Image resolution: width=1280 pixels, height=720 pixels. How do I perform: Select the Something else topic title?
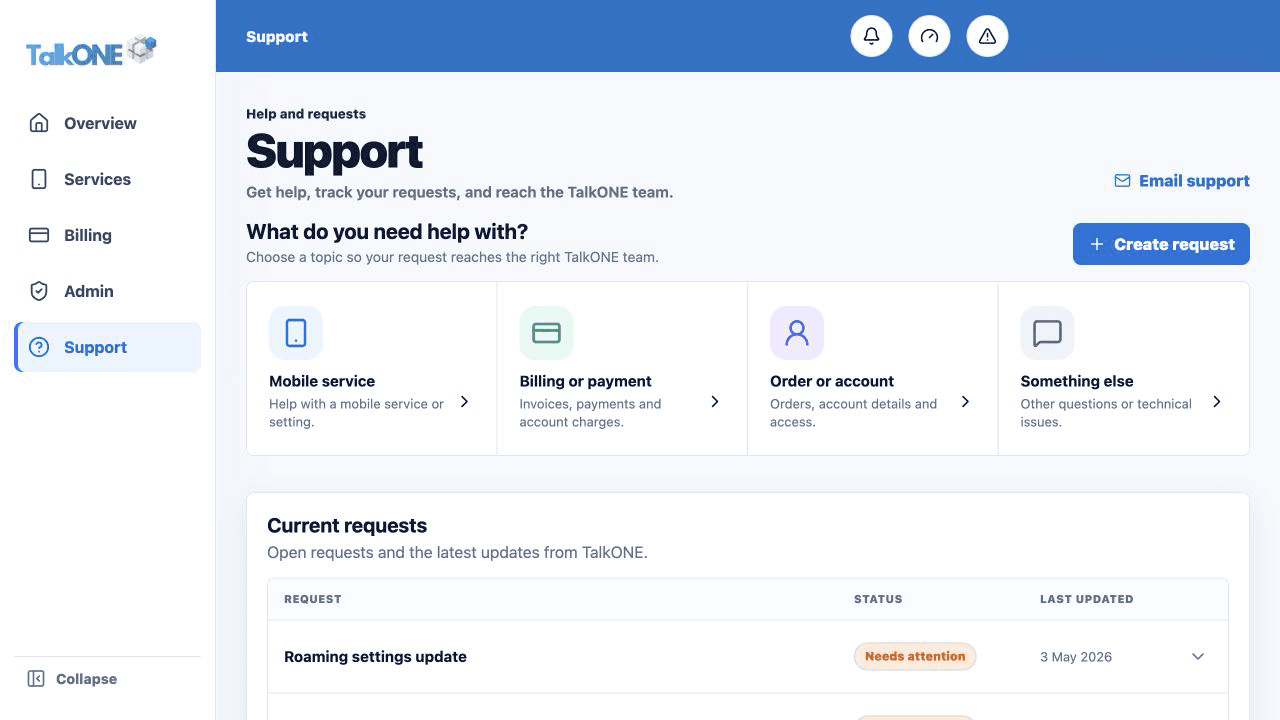point(1077,381)
